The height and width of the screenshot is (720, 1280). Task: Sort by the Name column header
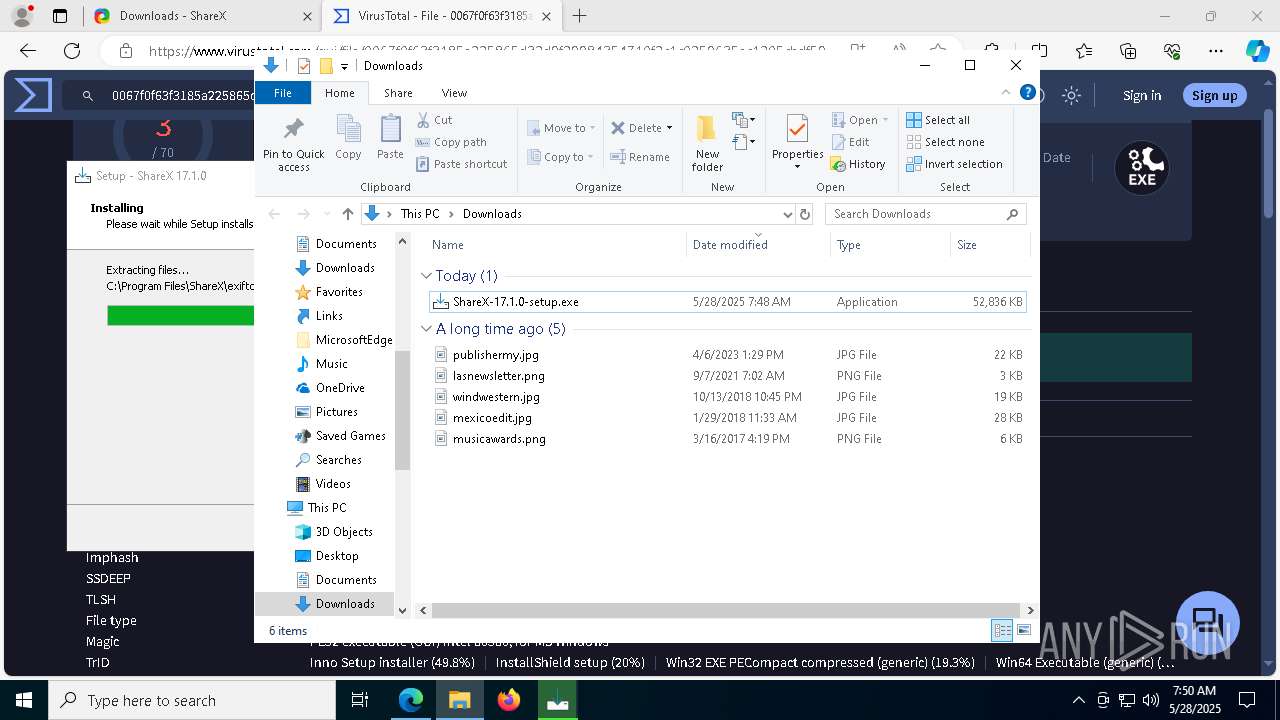coord(556,245)
